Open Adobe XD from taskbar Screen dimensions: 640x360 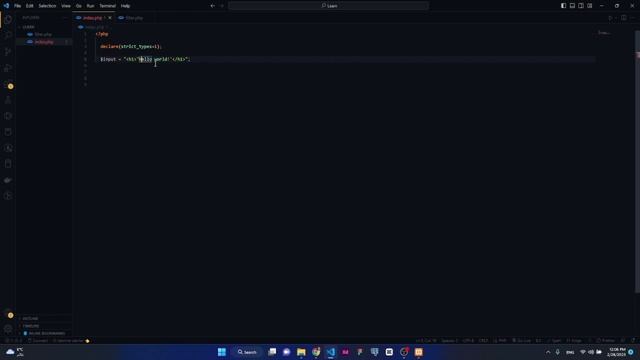[x=345, y=352]
